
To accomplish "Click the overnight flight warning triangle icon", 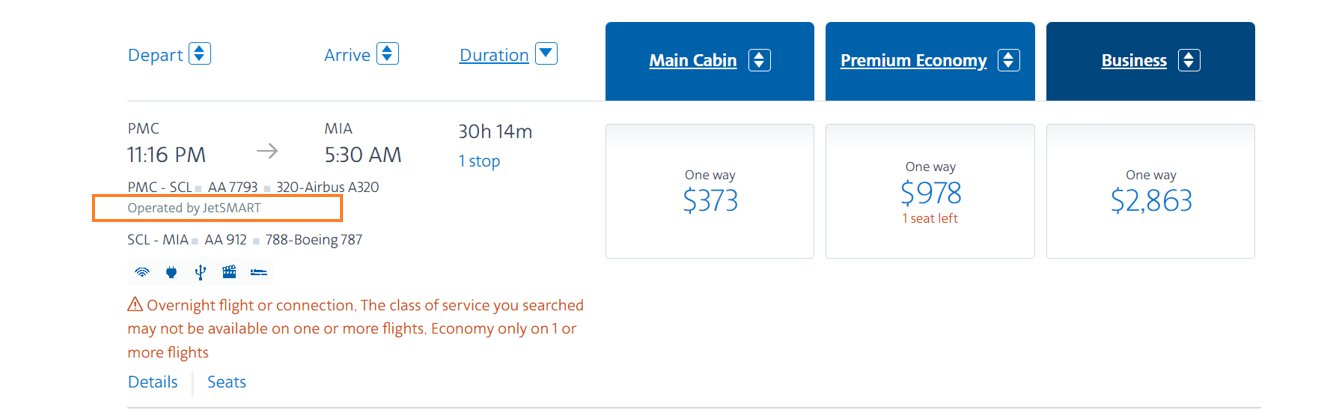I will coord(135,305).
